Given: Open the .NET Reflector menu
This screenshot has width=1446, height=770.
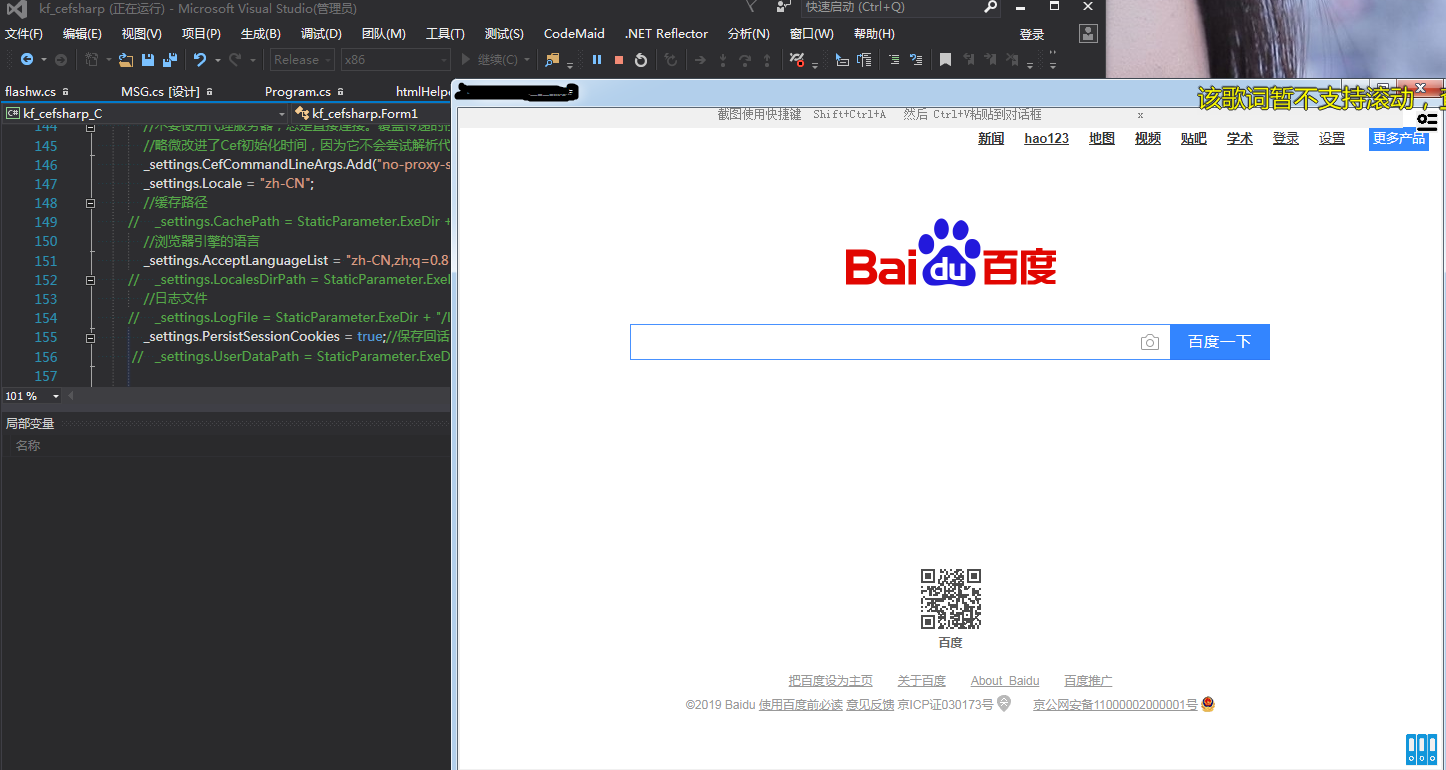Looking at the screenshot, I should 666,34.
